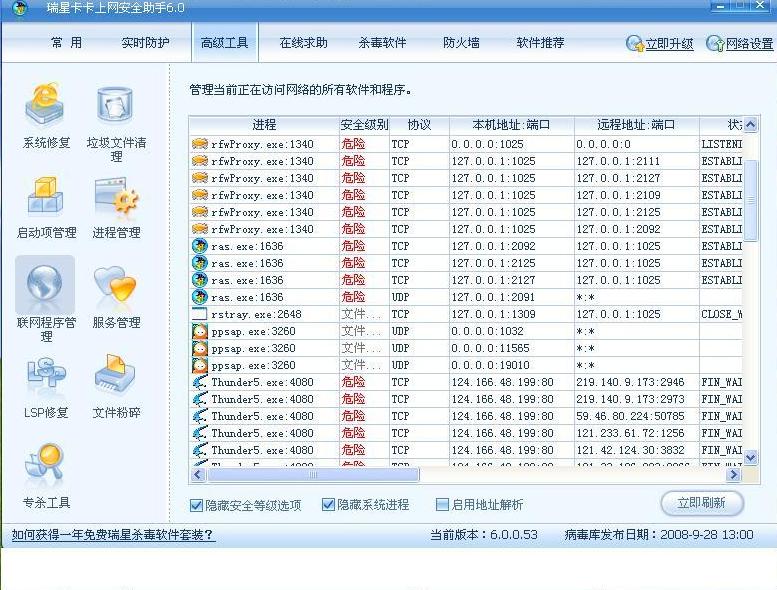Click vertical scrollbar up arrow
This screenshot has height=590, width=777.
pyautogui.click(x=751, y=124)
